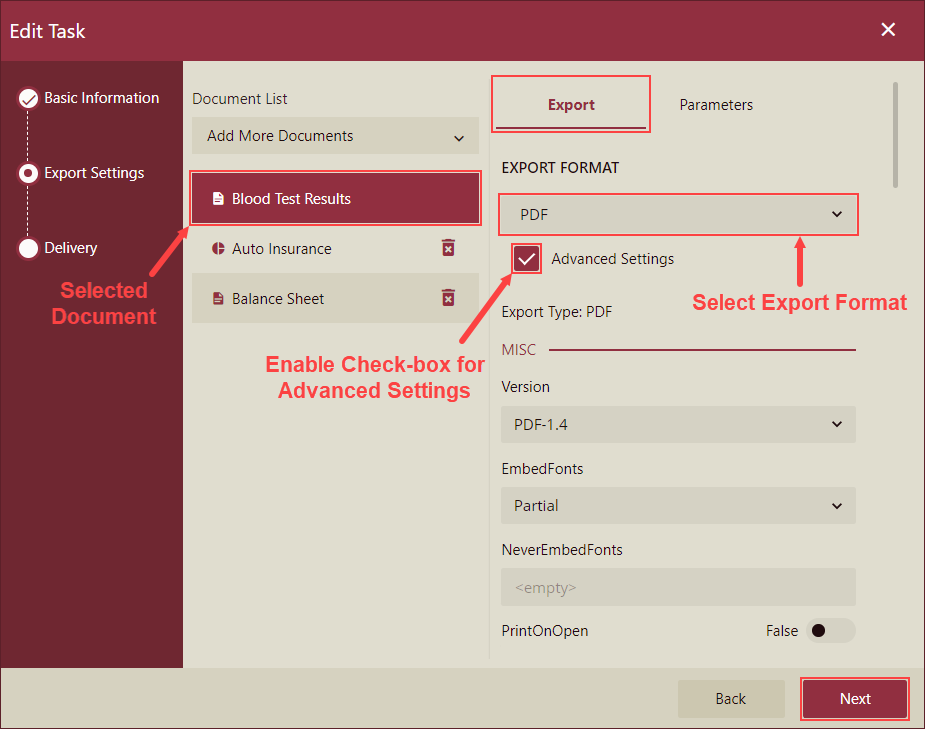This screenshot has height=729, width=925.
Task: Click the Auto Insurance document icon
Action: point(218,248)
